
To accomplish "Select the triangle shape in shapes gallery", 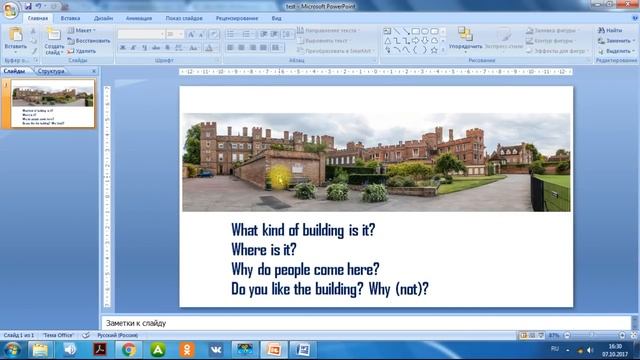I will point(387,41).
